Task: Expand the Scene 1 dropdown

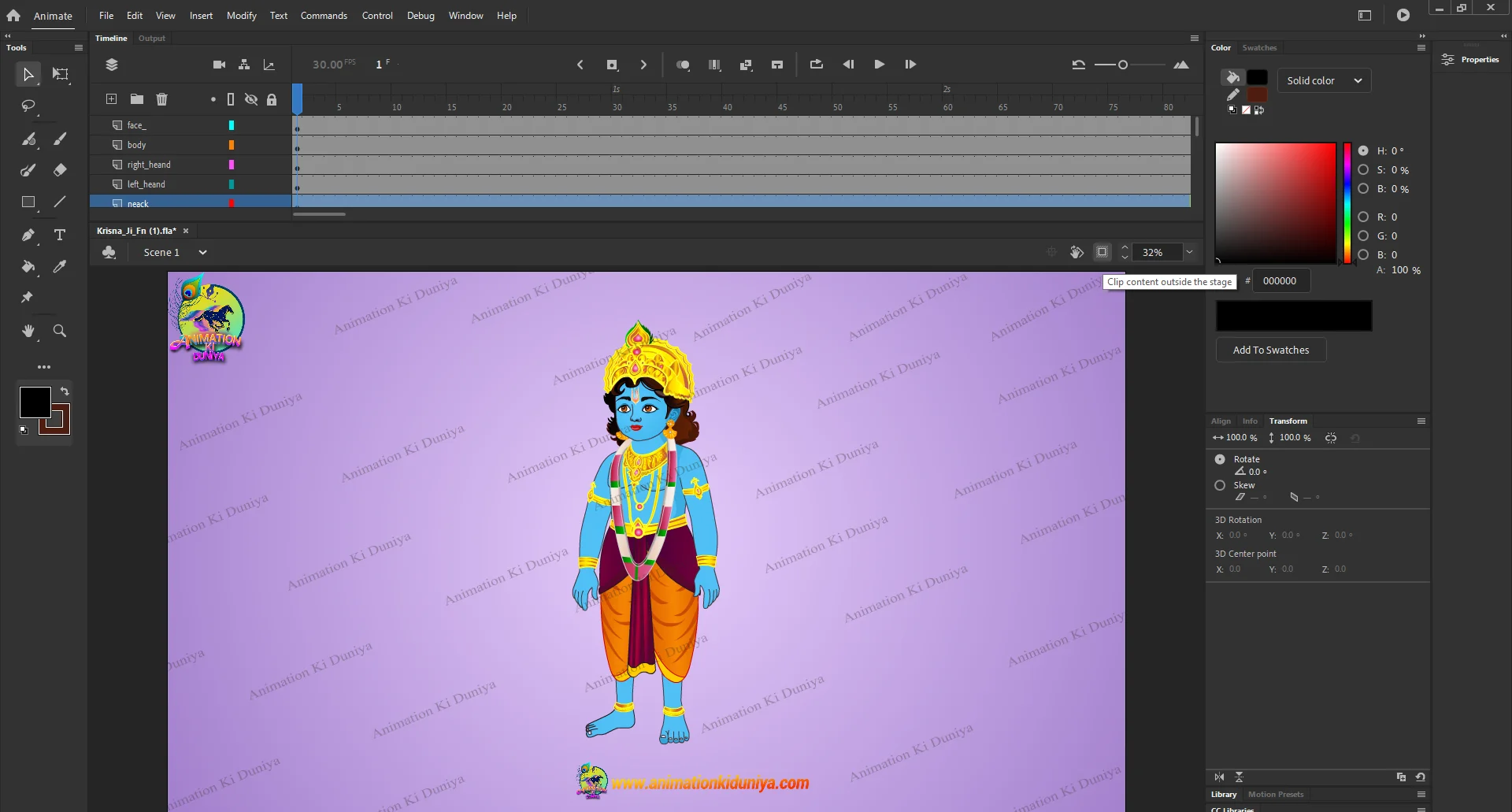Action: [202, 253]
